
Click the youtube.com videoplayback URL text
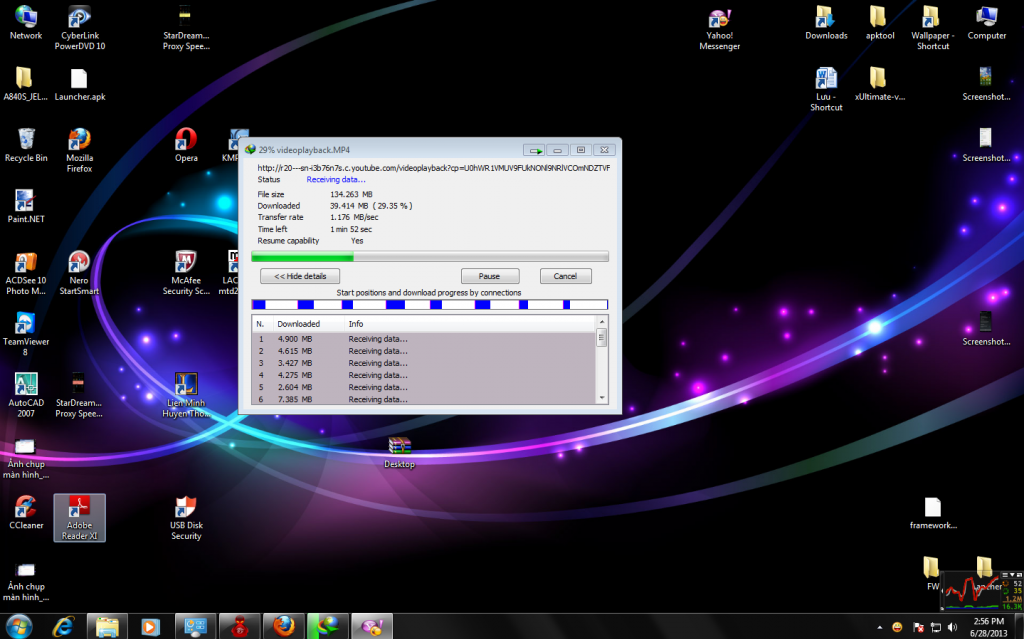point(434,168)
